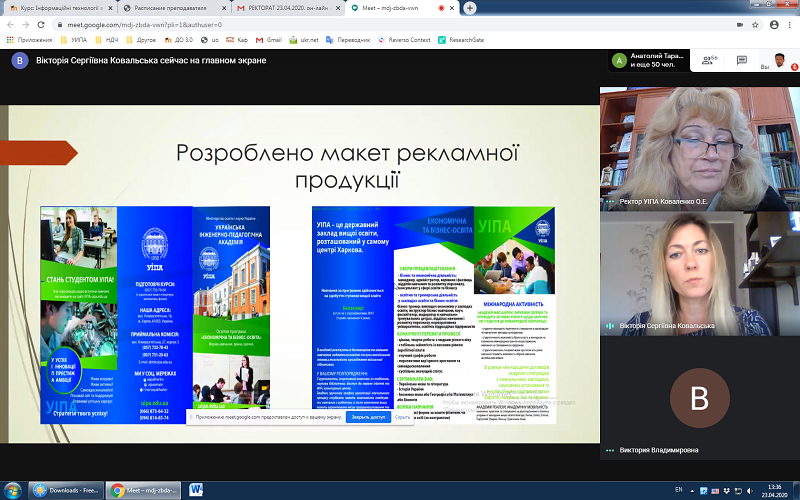This screenshot has height=500, width=800.
Task: Open Microsoft Word from the taskbar
Action: 196,490
